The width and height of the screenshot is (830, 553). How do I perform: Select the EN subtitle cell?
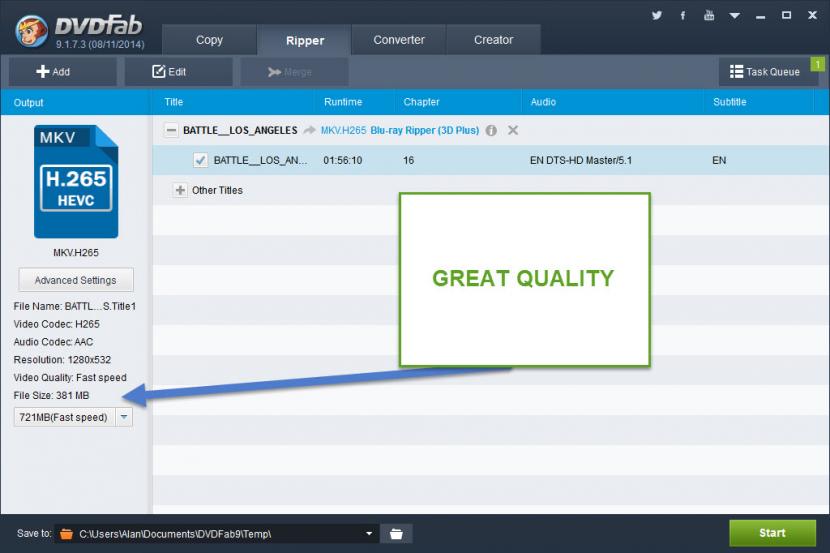pos(719,160)
